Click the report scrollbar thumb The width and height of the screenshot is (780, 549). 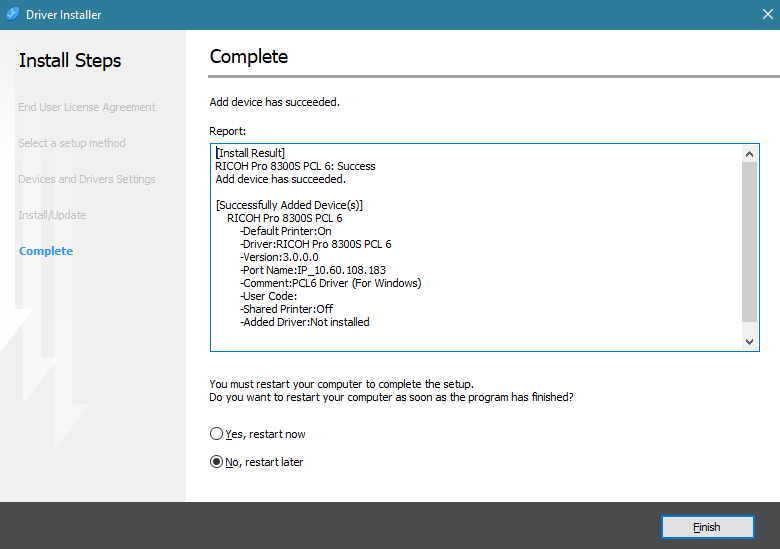coord(750,242)
